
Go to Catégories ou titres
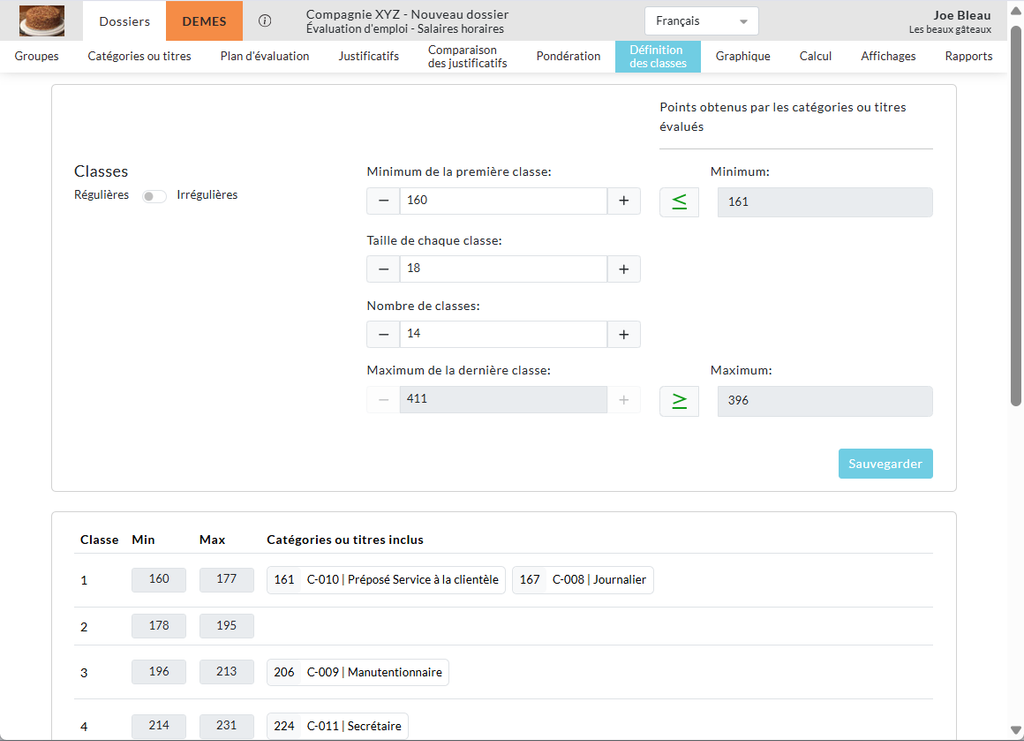pyautogui.click(x=139, y=56)
